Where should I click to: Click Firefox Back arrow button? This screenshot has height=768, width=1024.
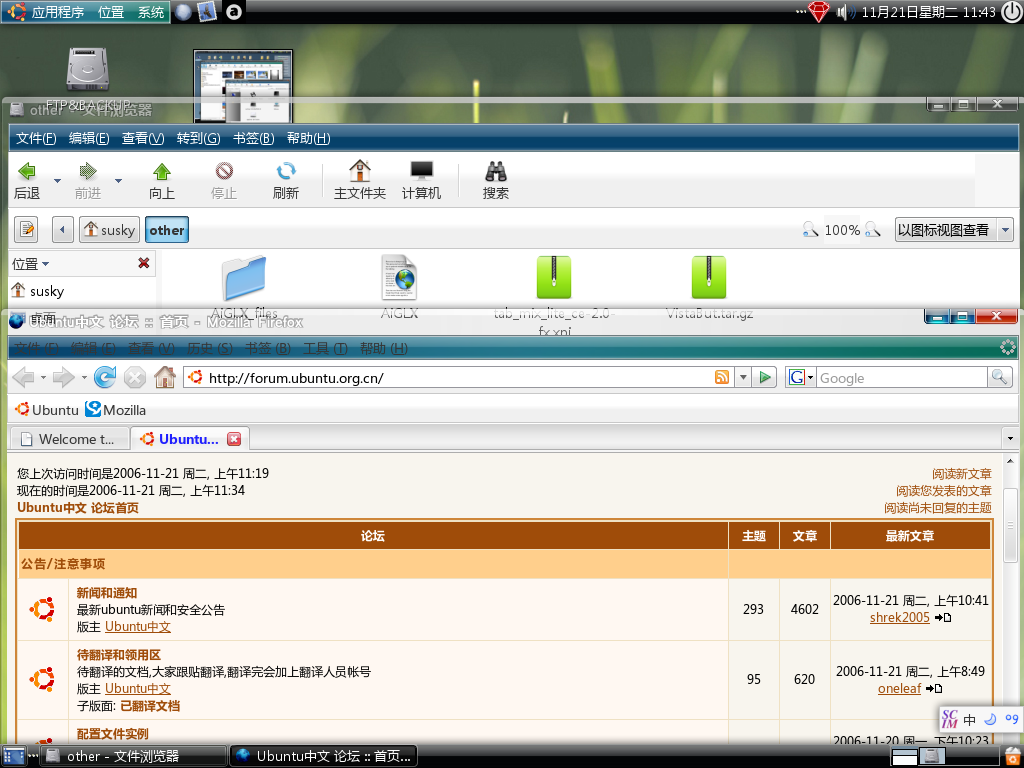pos(24,377)
